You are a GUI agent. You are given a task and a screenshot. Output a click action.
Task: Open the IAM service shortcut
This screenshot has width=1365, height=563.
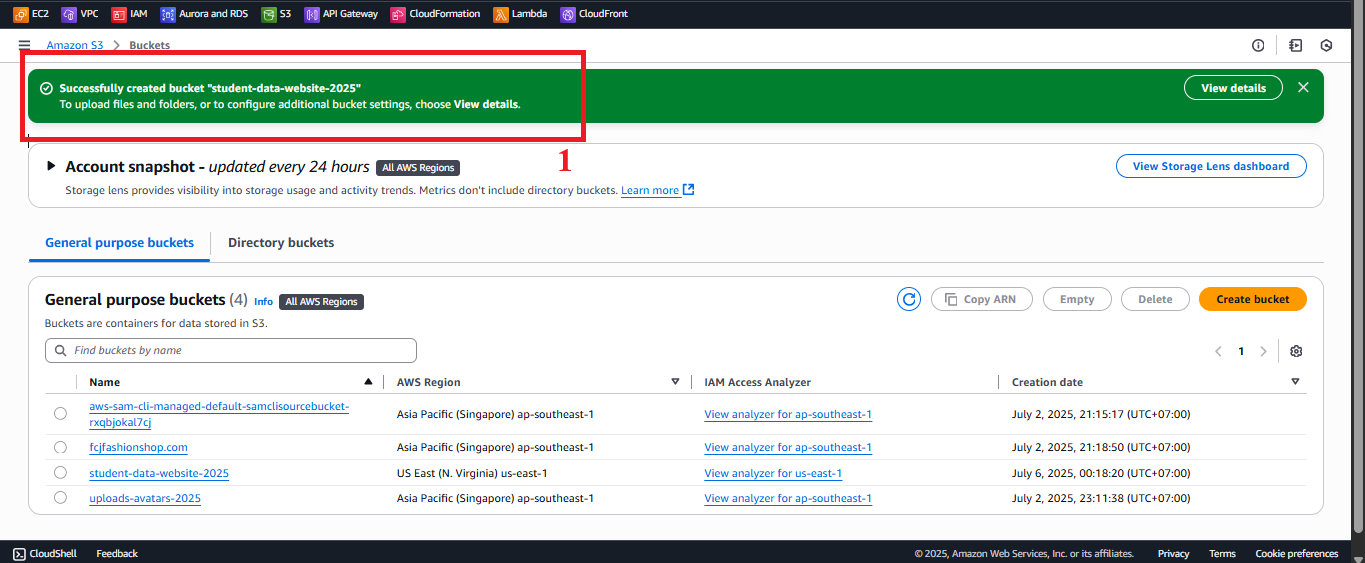click(130, 14)
